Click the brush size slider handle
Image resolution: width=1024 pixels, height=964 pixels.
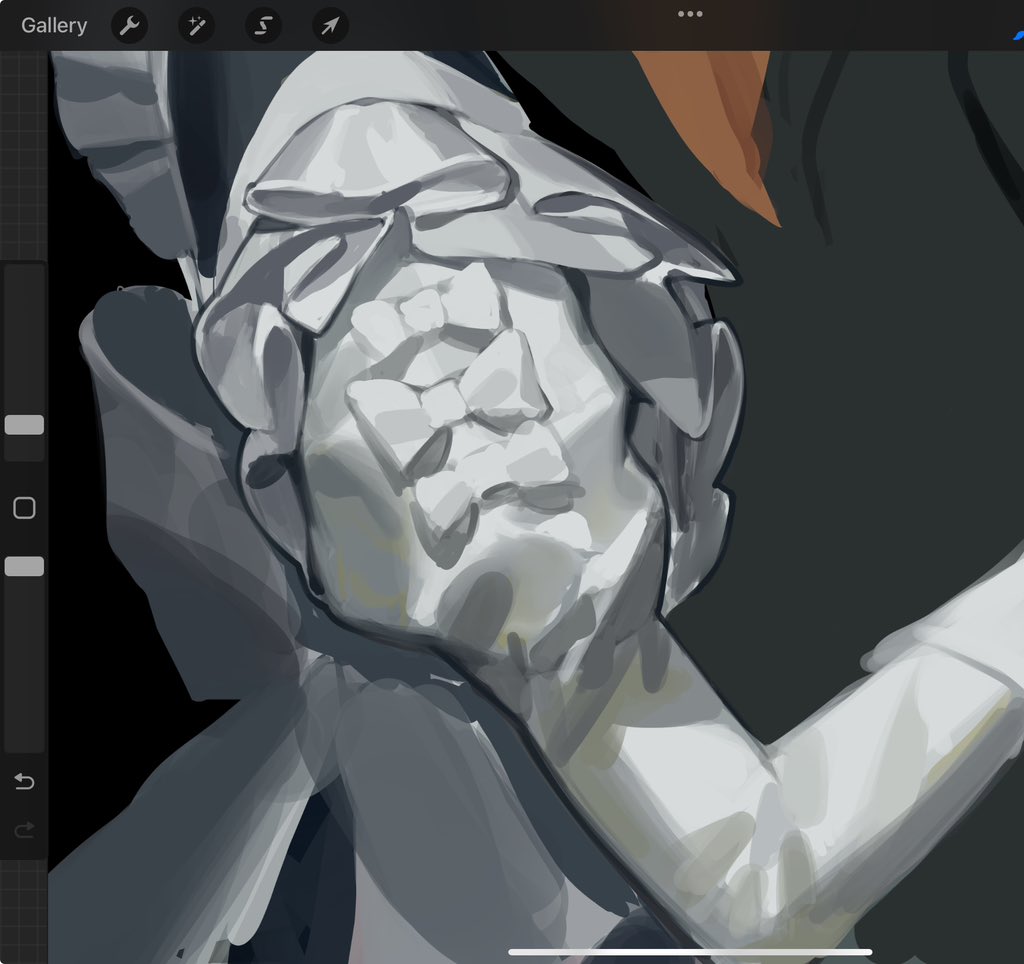tap(24, 425)
